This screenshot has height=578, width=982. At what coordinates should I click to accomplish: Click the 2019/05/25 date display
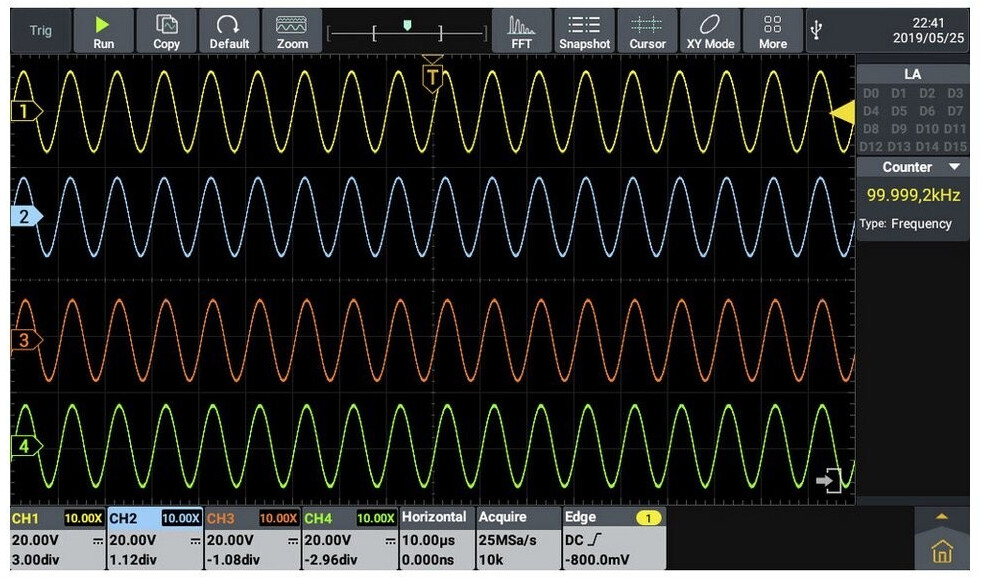928,38
